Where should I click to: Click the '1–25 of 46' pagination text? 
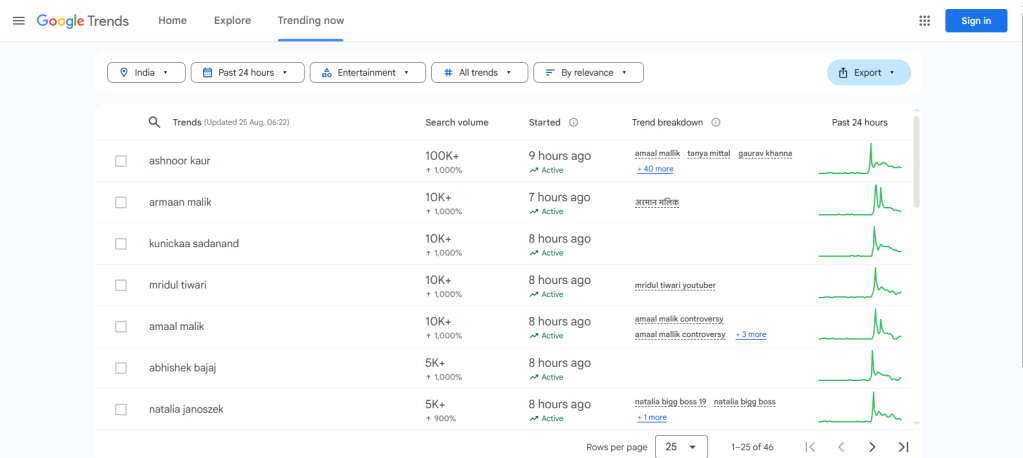752,448
